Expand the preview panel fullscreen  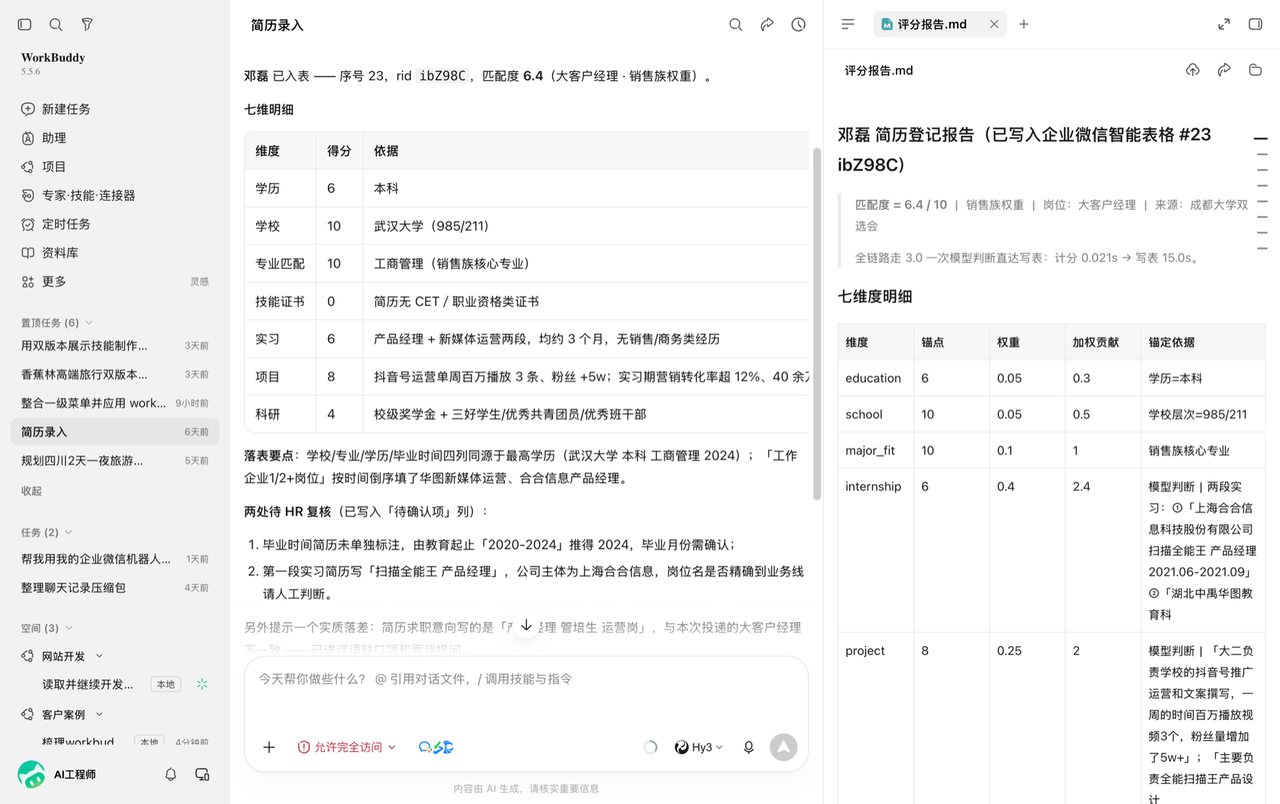[1224, 24]
